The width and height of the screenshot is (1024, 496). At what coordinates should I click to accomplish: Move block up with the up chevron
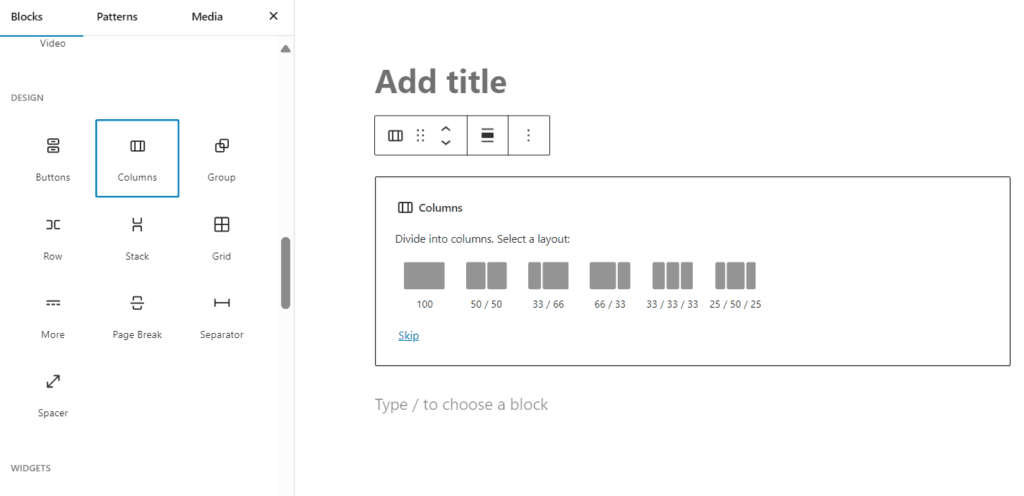point(446,129)
